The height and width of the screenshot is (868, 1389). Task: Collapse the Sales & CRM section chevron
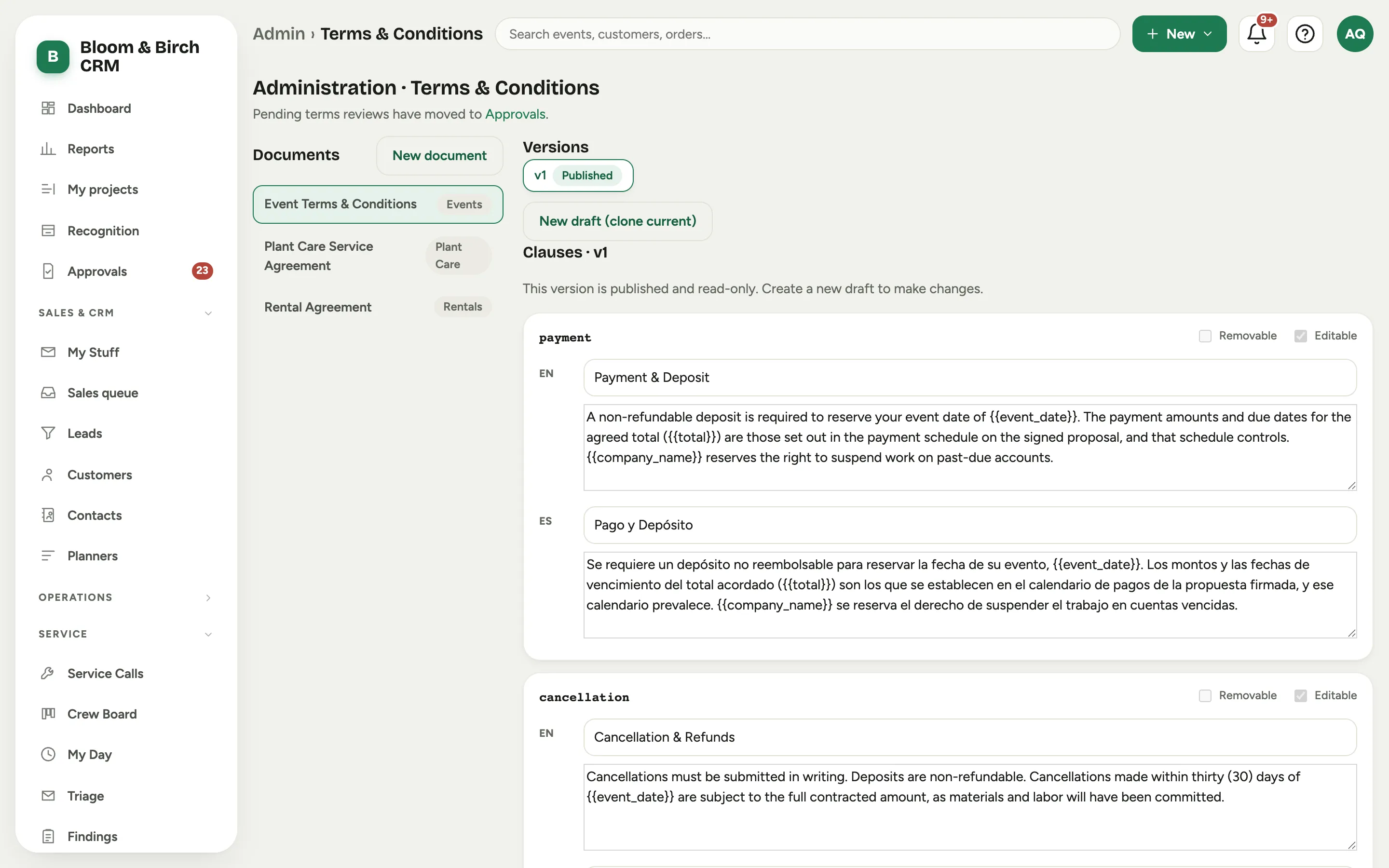pos(208,313)
